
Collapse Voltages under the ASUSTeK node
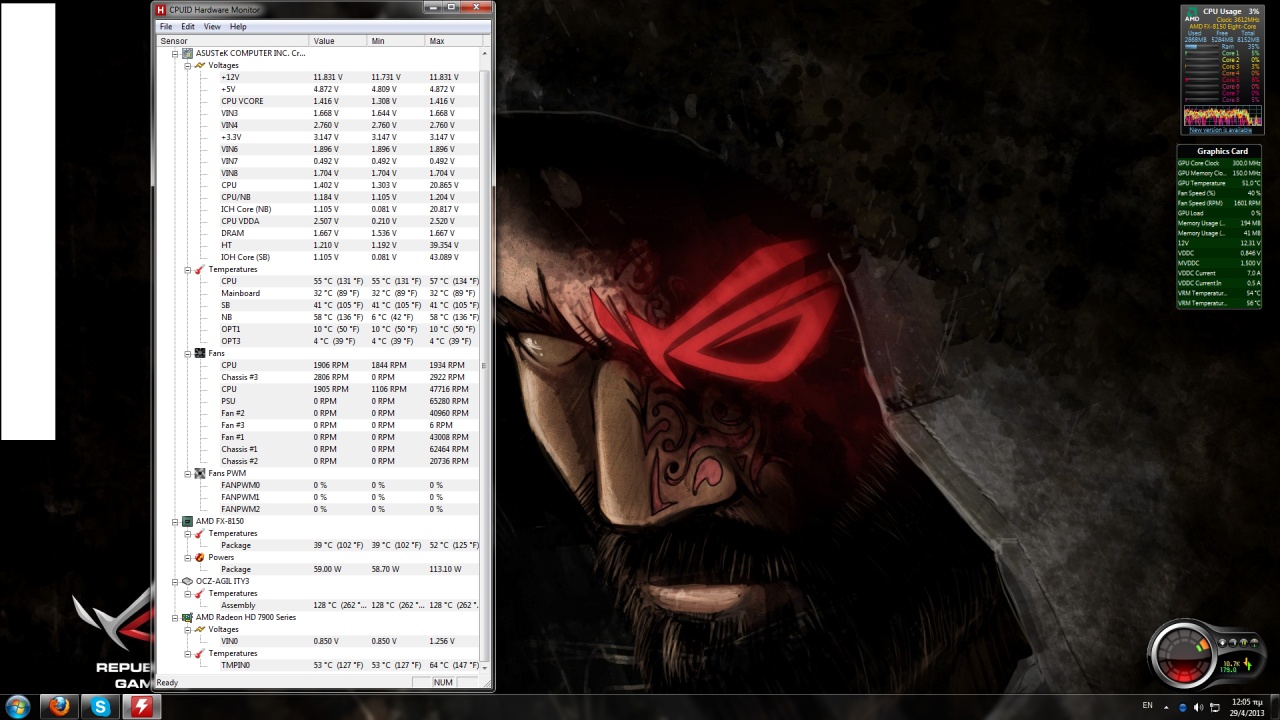187,65
